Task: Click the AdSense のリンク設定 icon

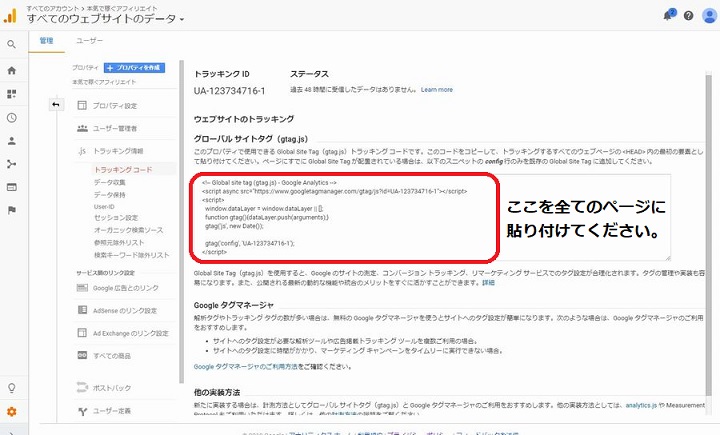Action: click(x=82, y=310)
